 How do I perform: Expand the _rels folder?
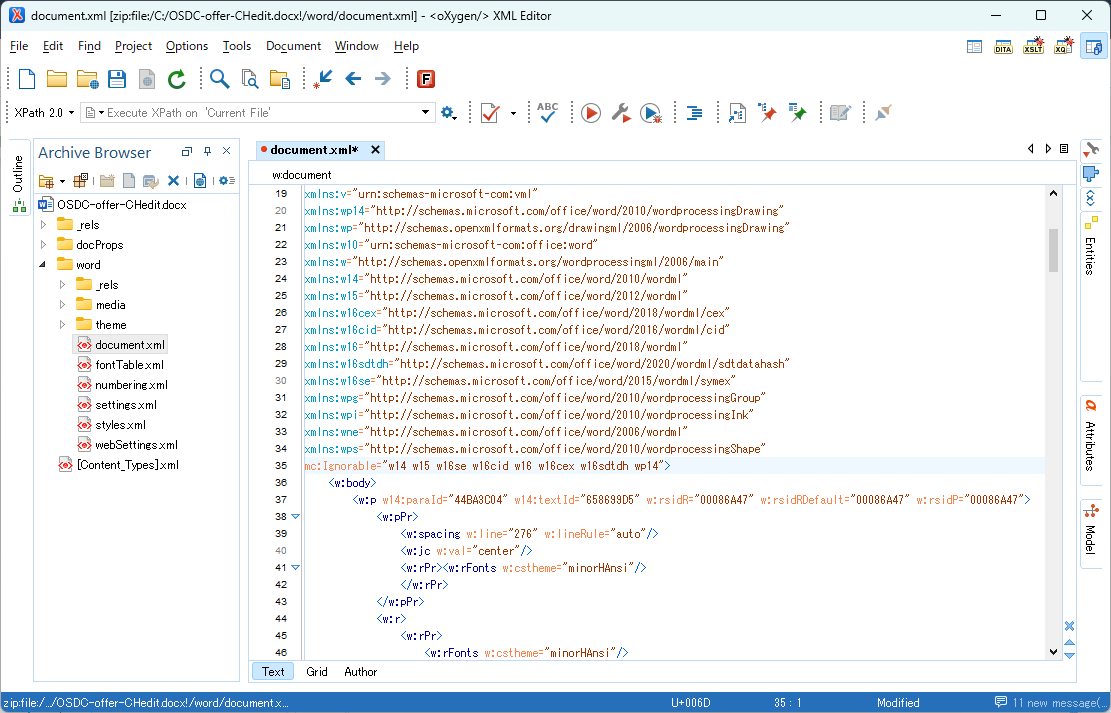(x=43, y=224)
